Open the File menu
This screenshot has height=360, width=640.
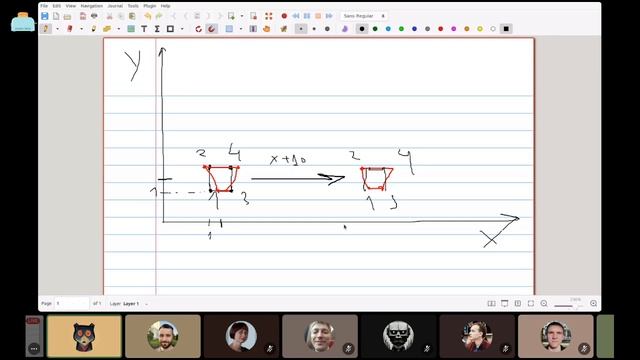point(44,6)
